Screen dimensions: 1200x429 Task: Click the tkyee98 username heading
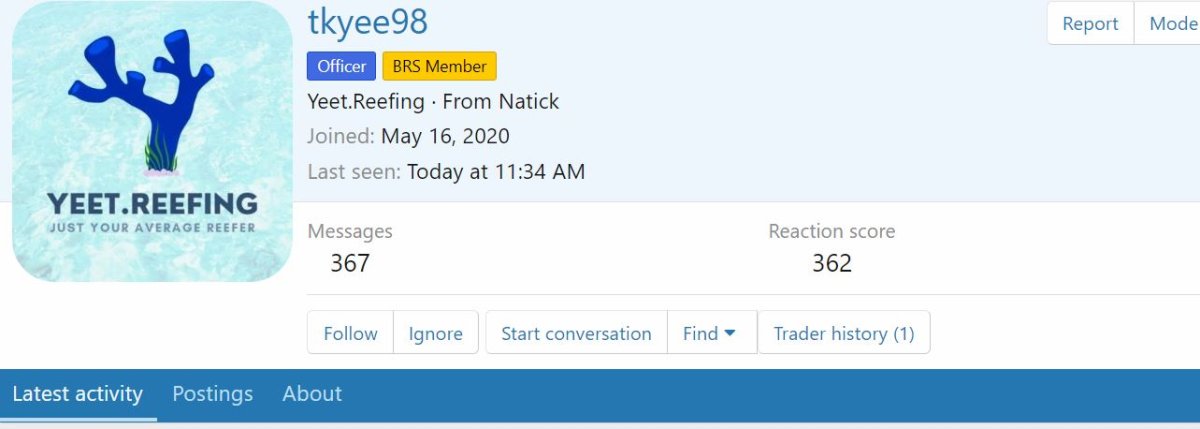(368, 22)
